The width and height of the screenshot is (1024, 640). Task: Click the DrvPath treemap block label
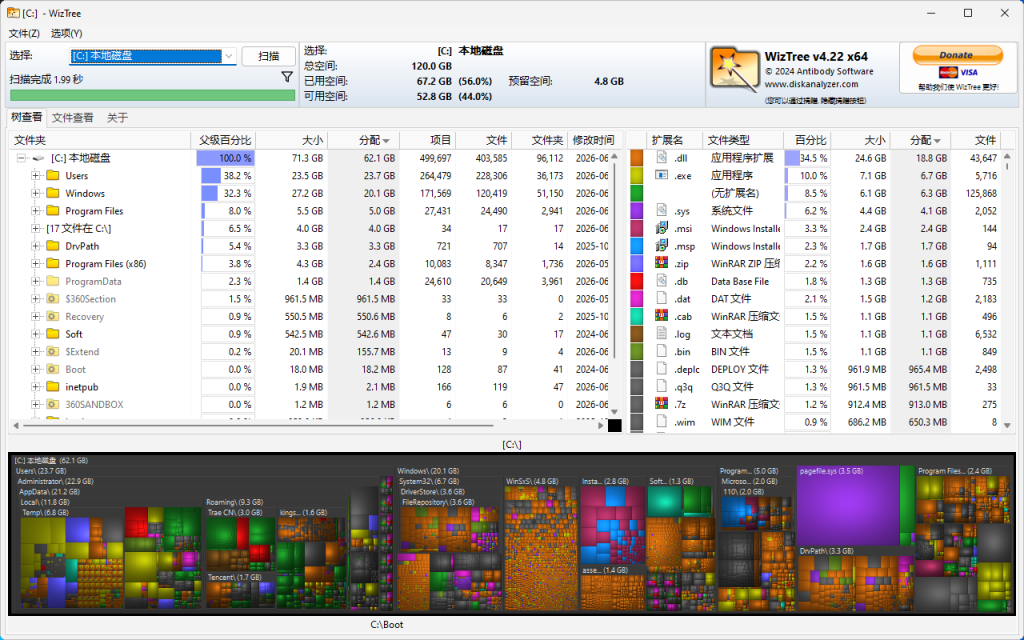pos(826,551)
